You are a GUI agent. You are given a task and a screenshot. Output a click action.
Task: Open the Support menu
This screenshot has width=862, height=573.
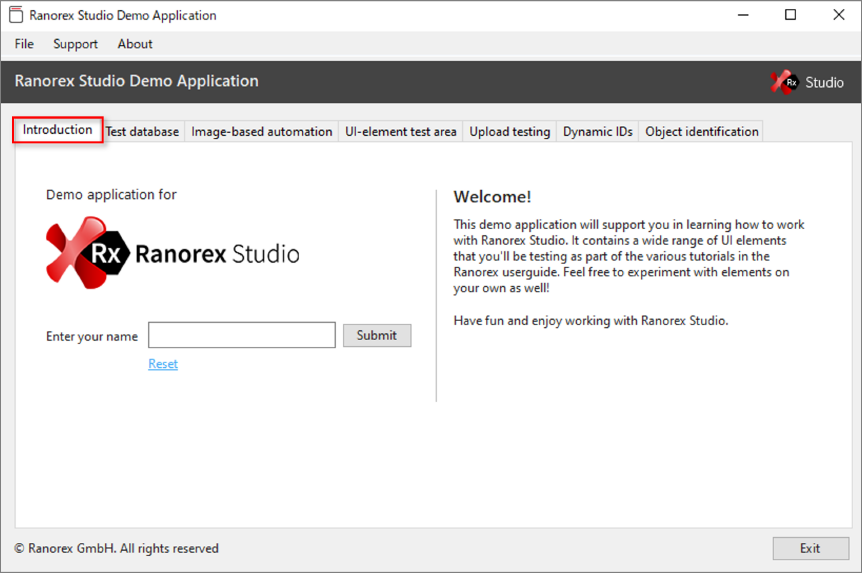(x=75, y=44)
